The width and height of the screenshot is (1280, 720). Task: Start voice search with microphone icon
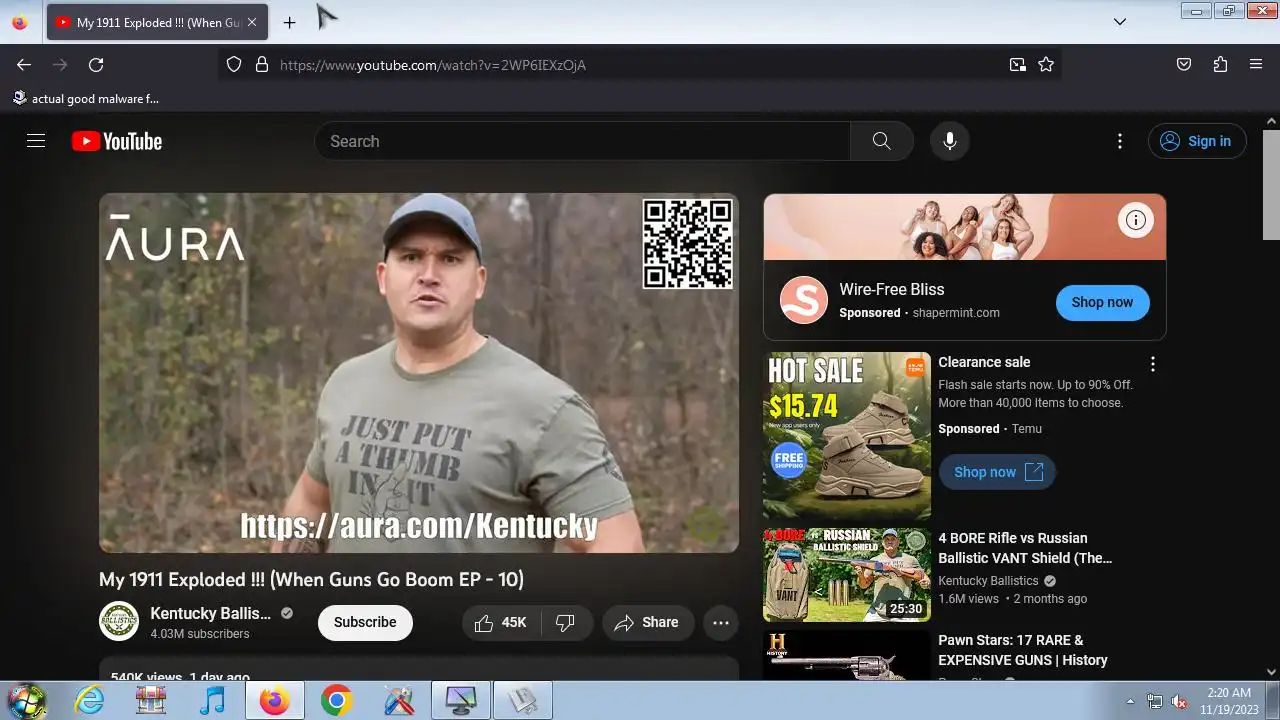[x=950, y=141]
